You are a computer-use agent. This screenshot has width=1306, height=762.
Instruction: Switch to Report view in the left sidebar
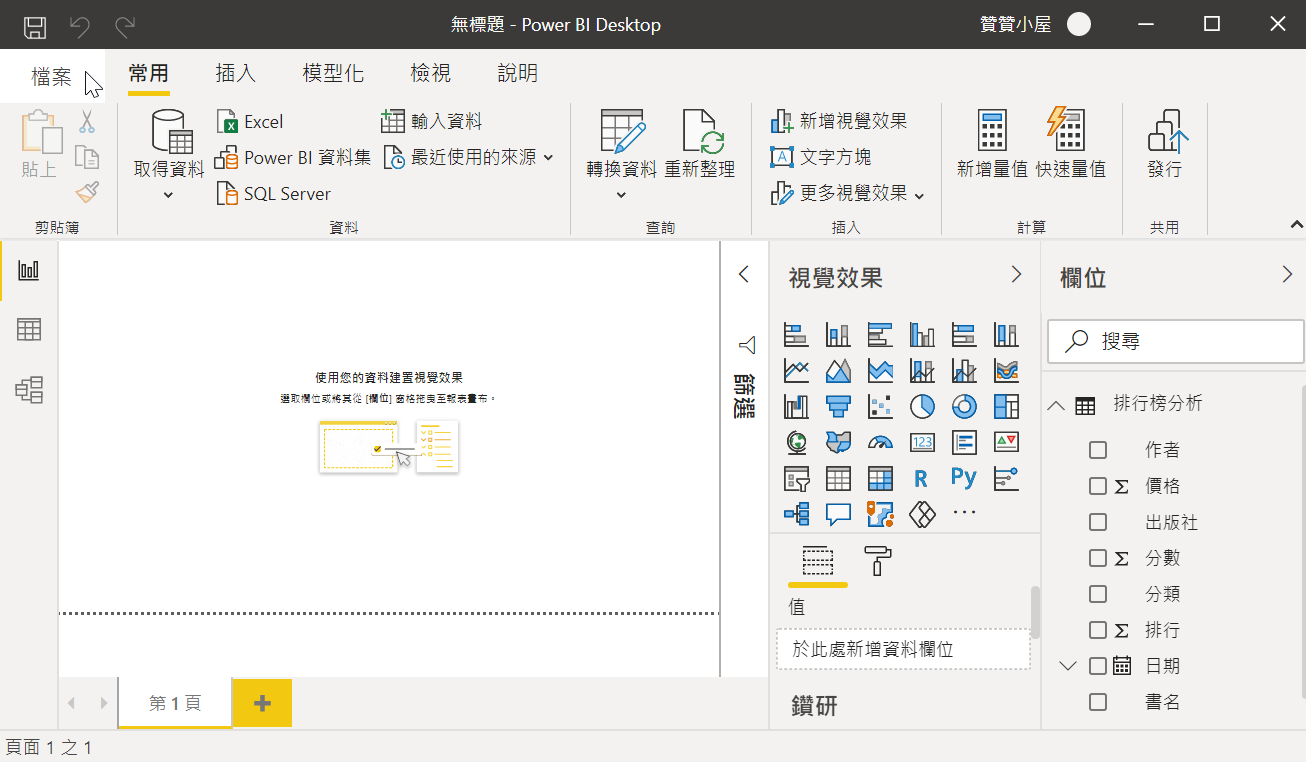pos(29,271)
